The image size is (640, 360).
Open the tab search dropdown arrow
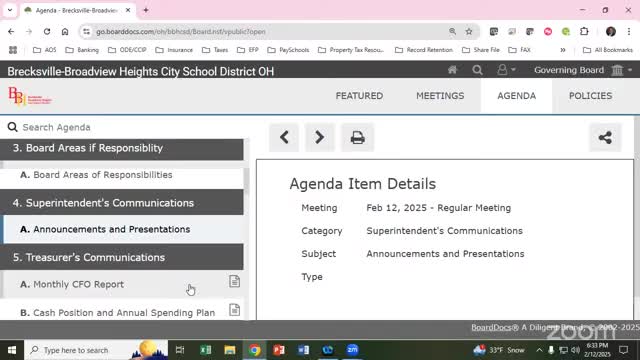click(10, 10)
